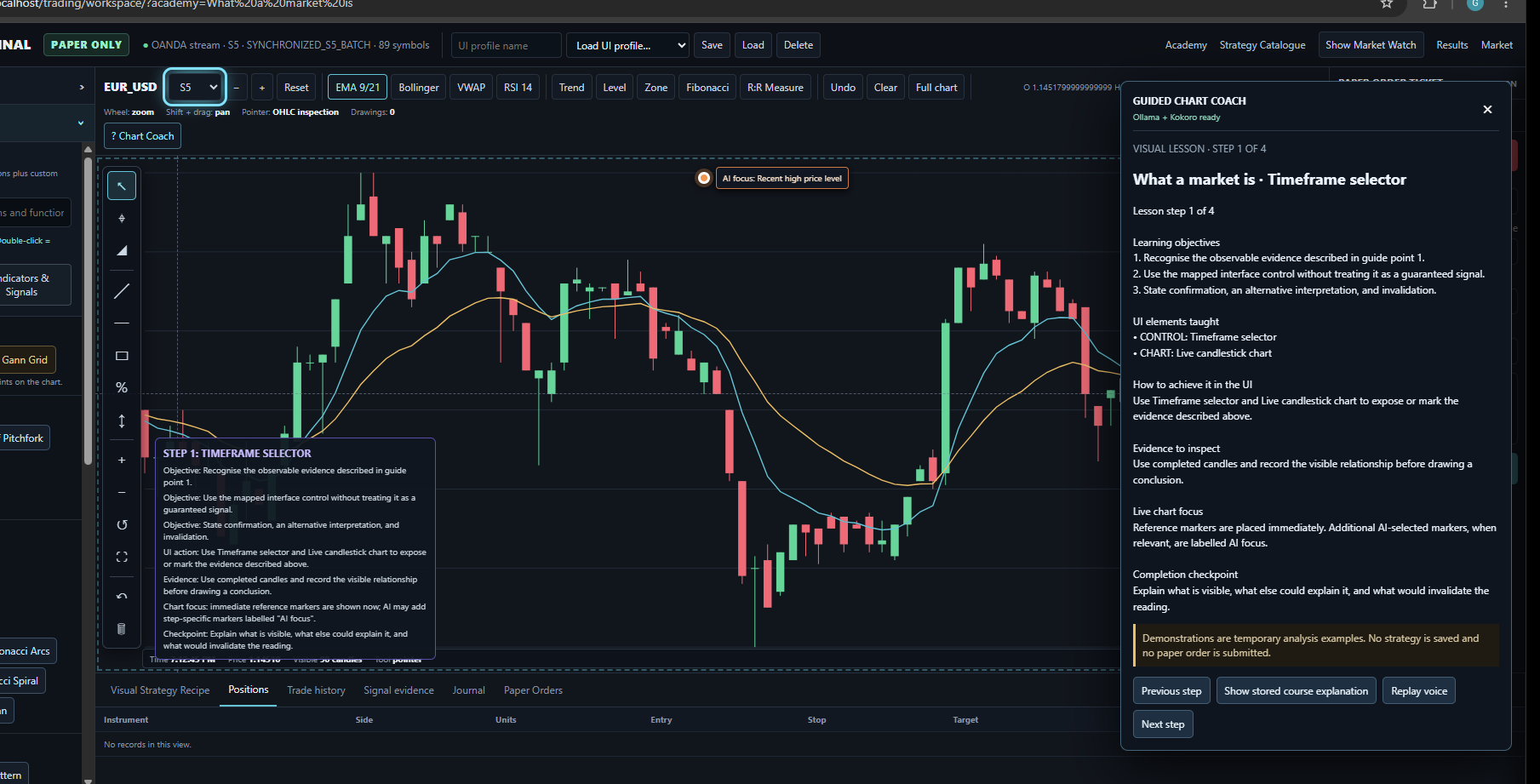Screen dimensions: 1540x784
Task: Collapse the left sidebar section chevron
Action: [81, 123]
